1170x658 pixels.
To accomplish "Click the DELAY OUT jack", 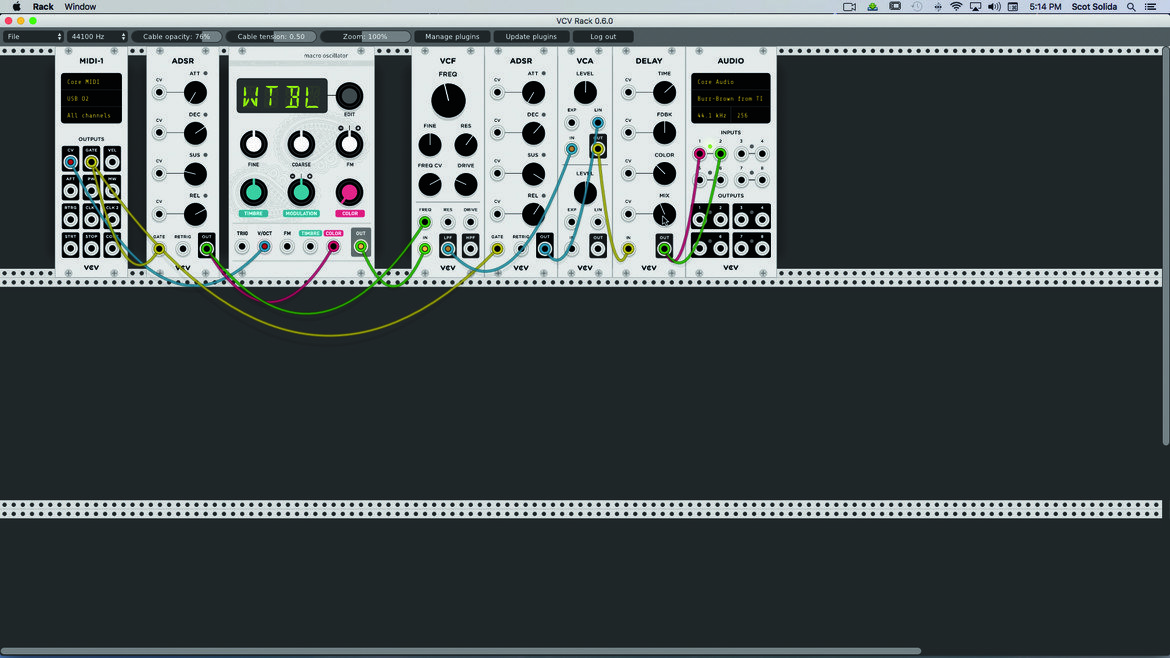I will point(664,248).
